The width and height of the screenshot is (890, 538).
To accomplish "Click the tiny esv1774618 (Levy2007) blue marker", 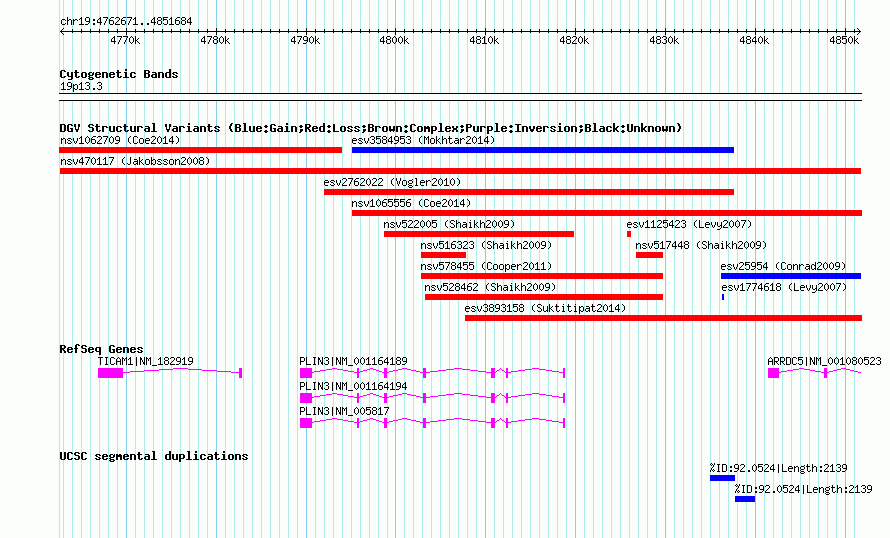I will tap(723, 297).
